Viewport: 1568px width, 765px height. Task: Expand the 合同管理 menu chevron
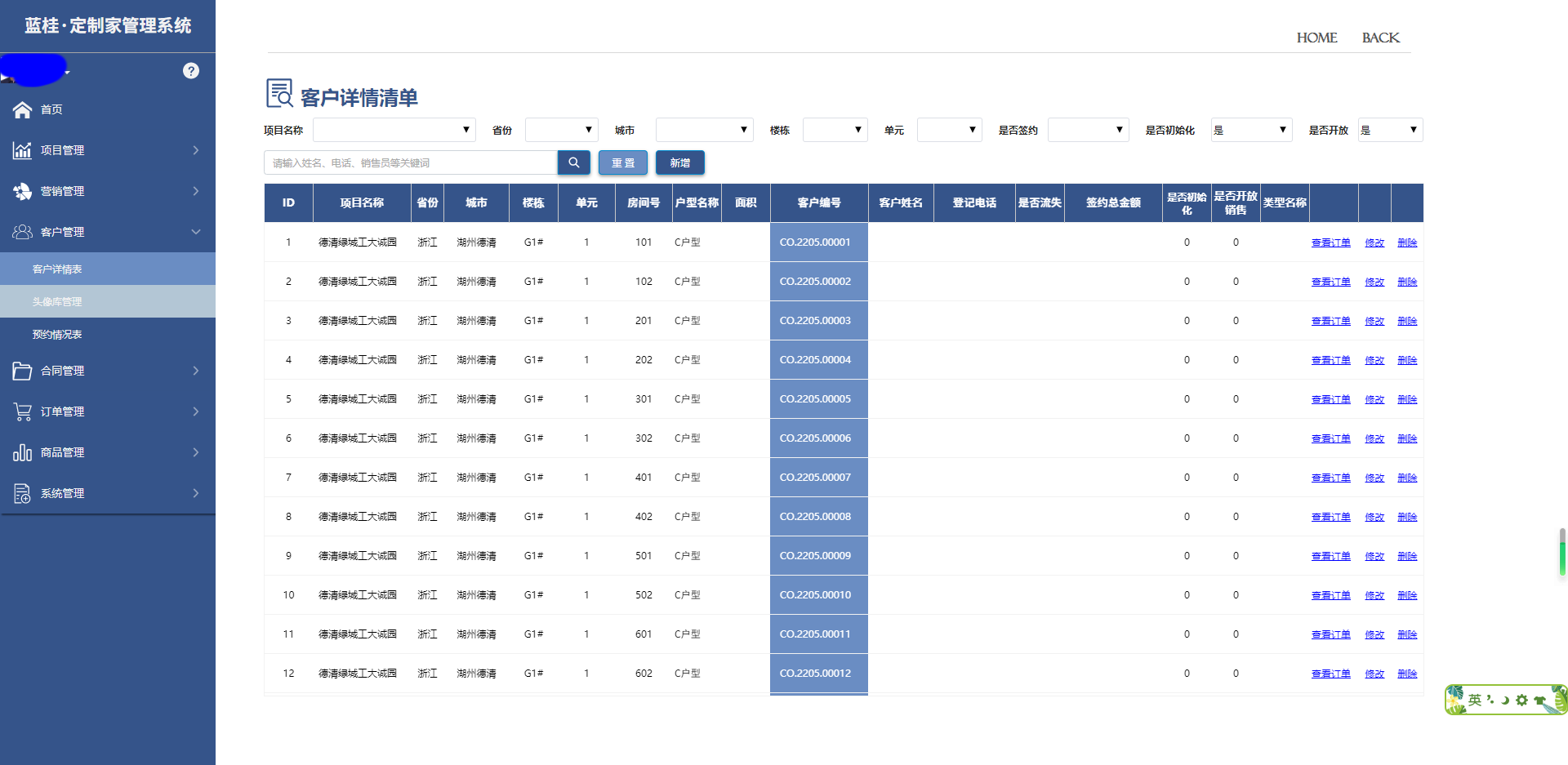tap(196, 371)
